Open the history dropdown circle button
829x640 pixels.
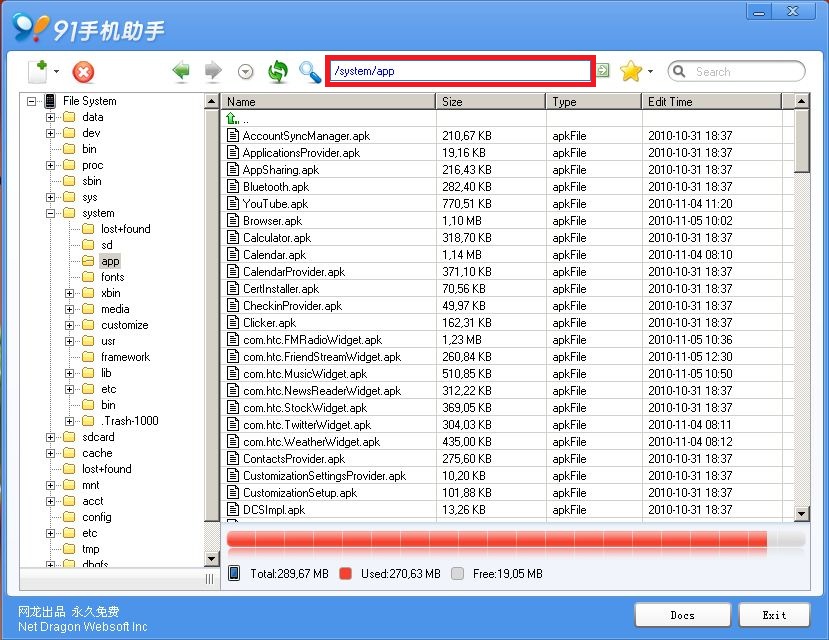tap(245, 71)
